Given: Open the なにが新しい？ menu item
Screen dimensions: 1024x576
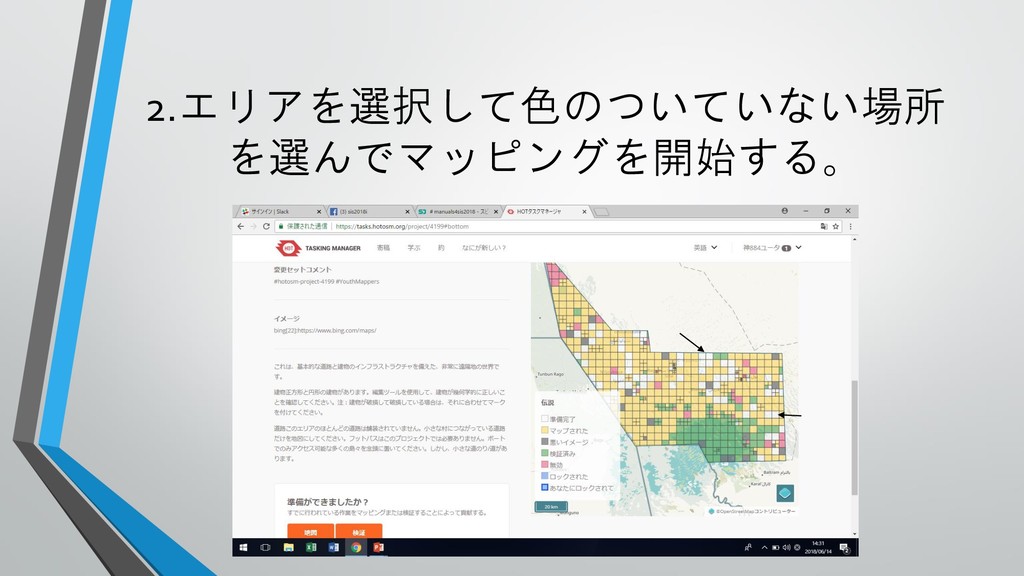Looking at the screenshot, I should pyautogui.click(x=484, y=248).
